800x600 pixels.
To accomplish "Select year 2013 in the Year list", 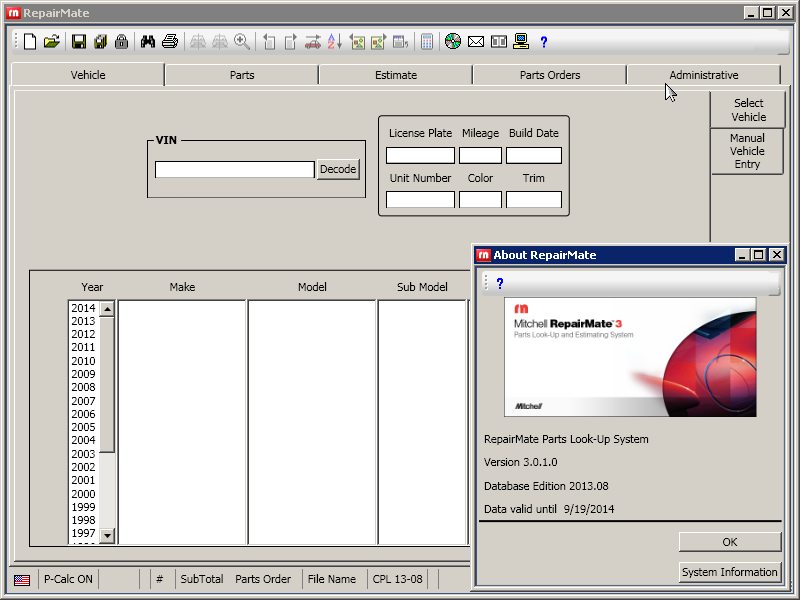I will coord(83,321).
